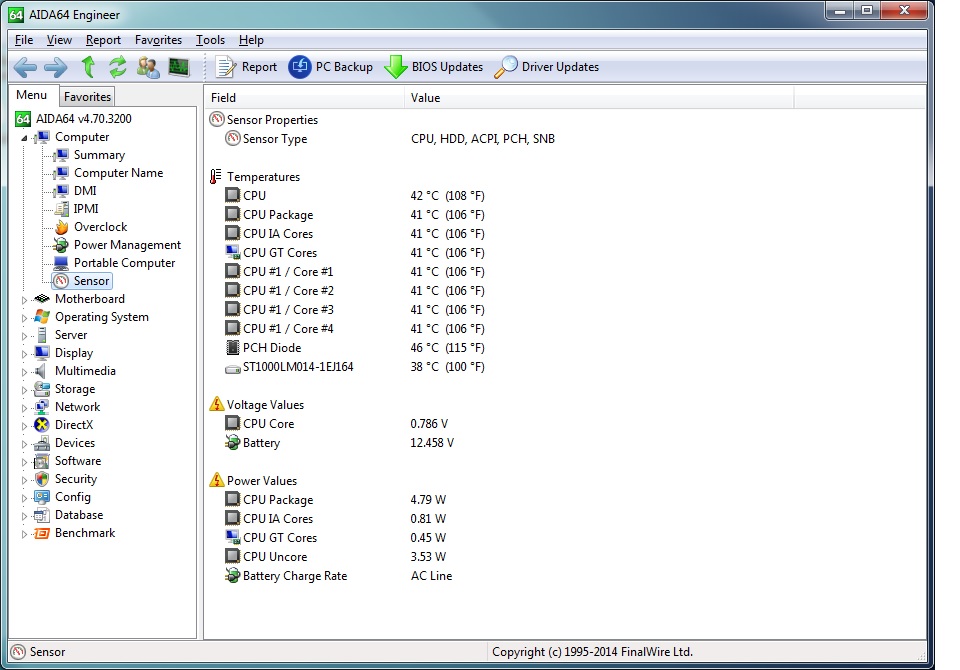The height and width of the screenshot is (670, 960).
Task: Click the green Up arrow icon
Action: [88, 67]
